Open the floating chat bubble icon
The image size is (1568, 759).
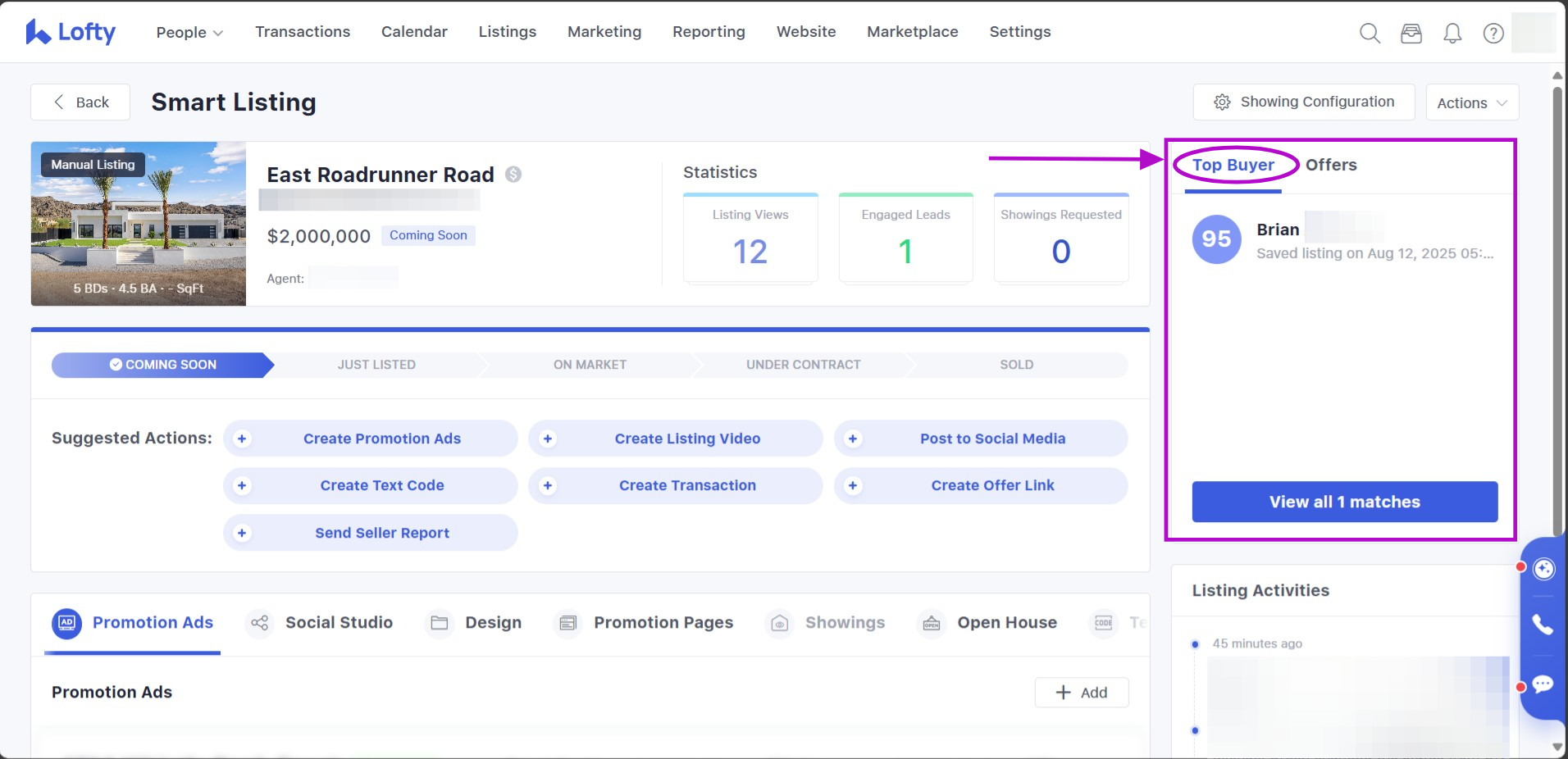click(x=1543, y=684)
